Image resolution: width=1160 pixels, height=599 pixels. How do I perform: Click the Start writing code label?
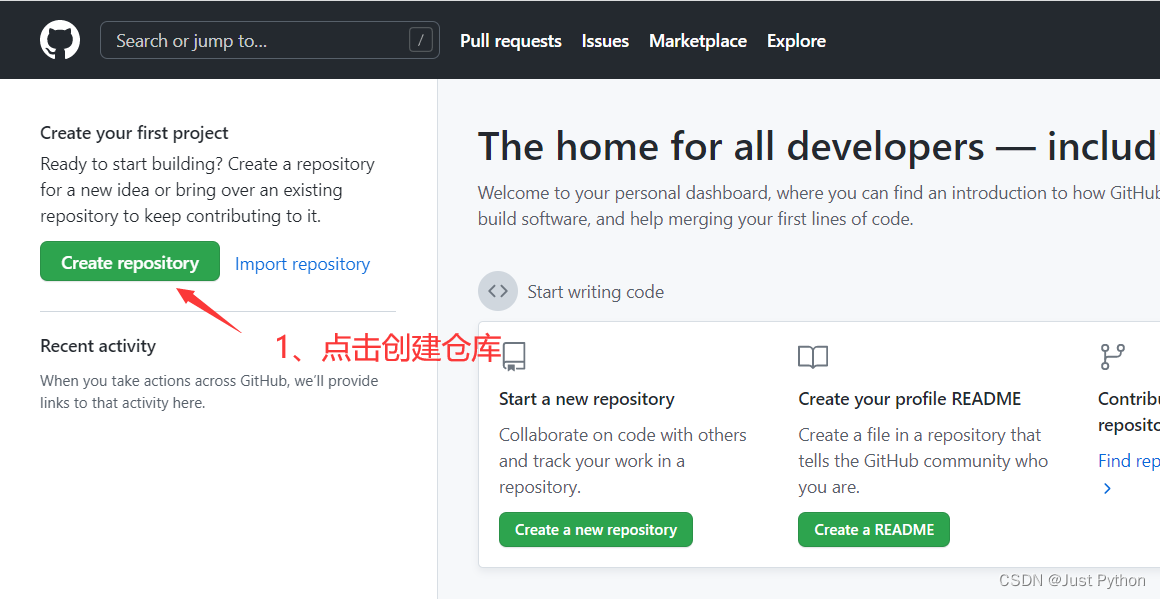click(x=595, y=291)
